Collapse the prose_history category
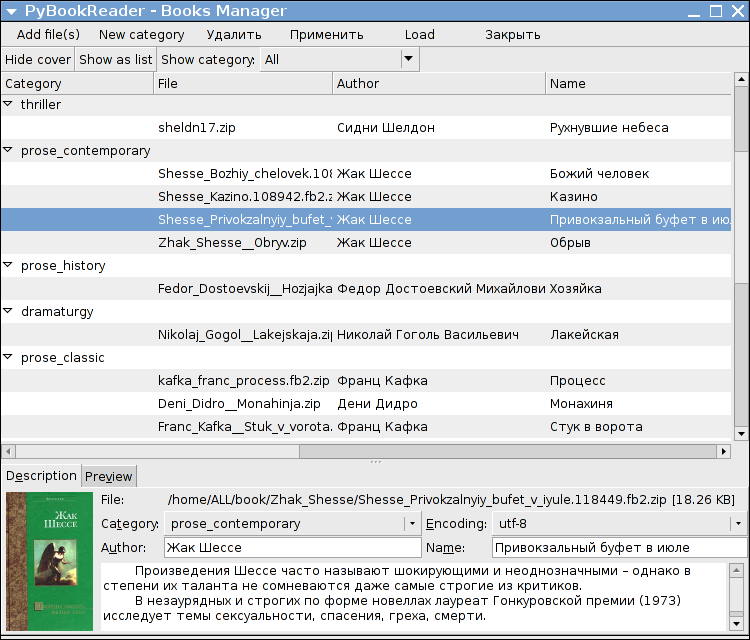The image size is (750, 640). (8, 265)
